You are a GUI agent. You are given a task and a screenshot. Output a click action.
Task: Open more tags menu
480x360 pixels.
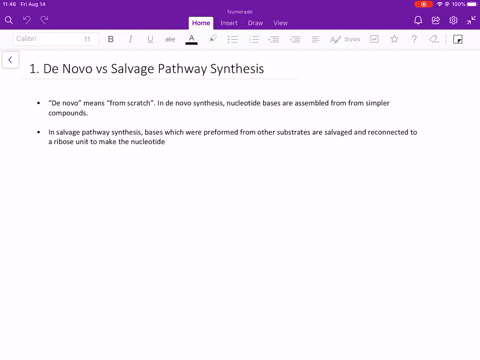pos(434,39)
